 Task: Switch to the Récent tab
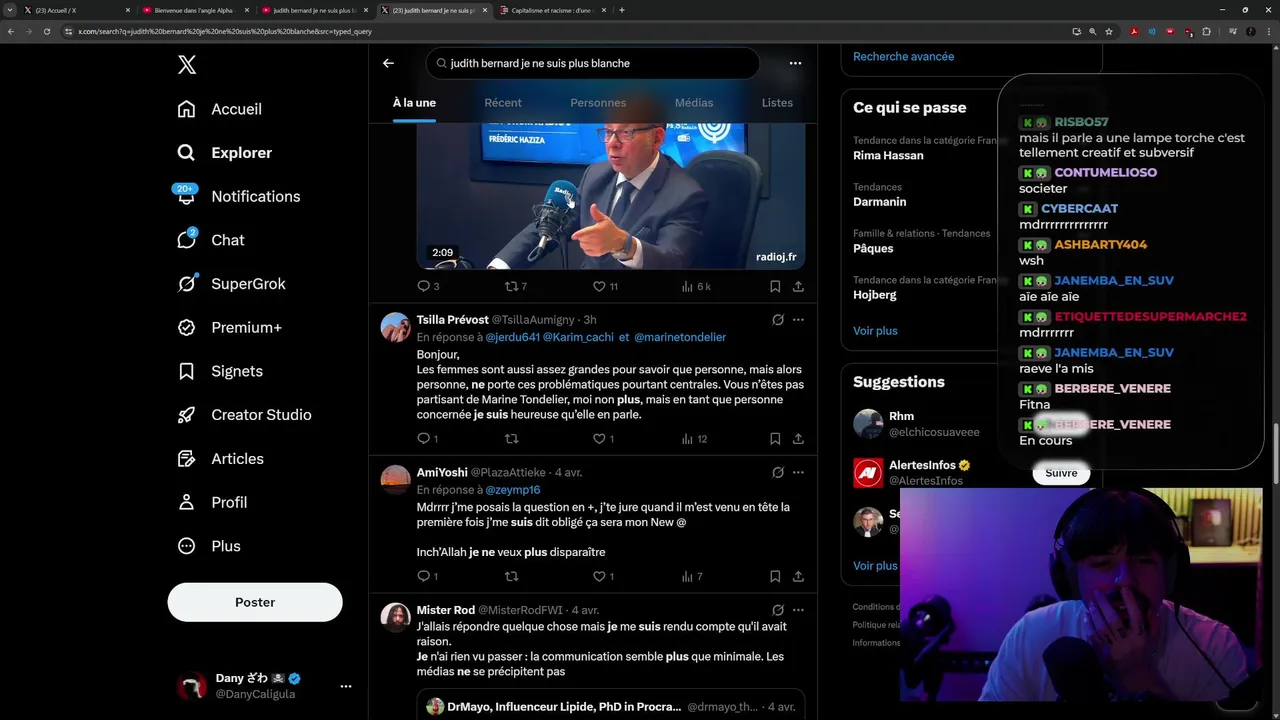(x=503, y=103)
